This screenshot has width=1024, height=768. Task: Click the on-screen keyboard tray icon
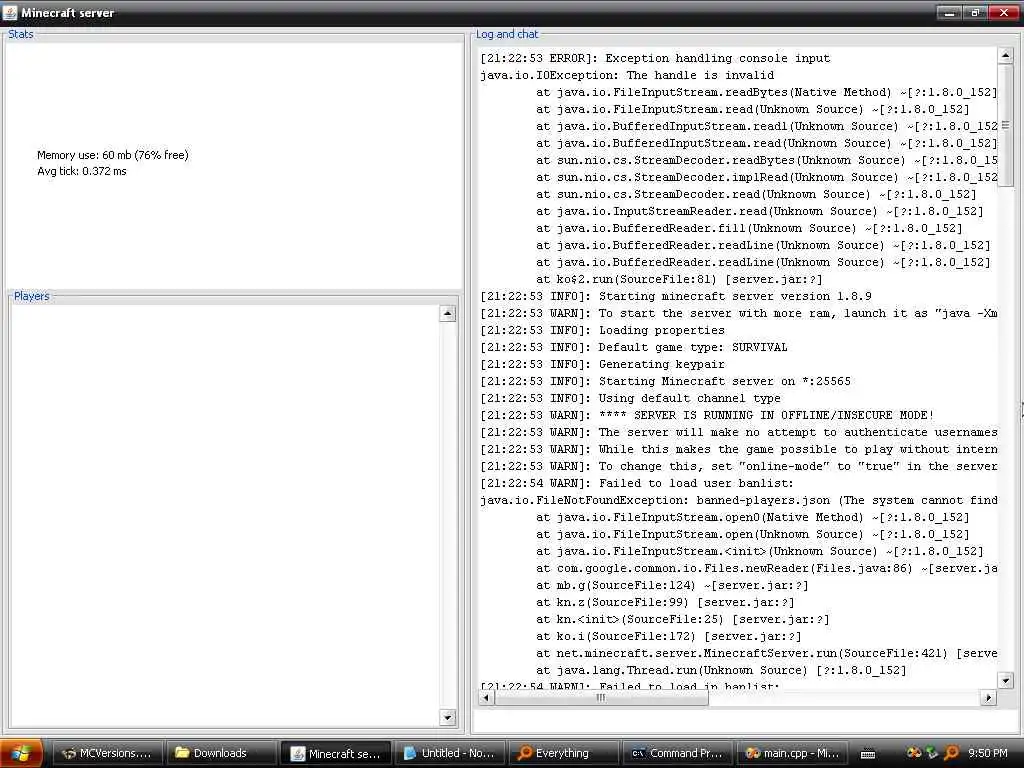[868, 754]
